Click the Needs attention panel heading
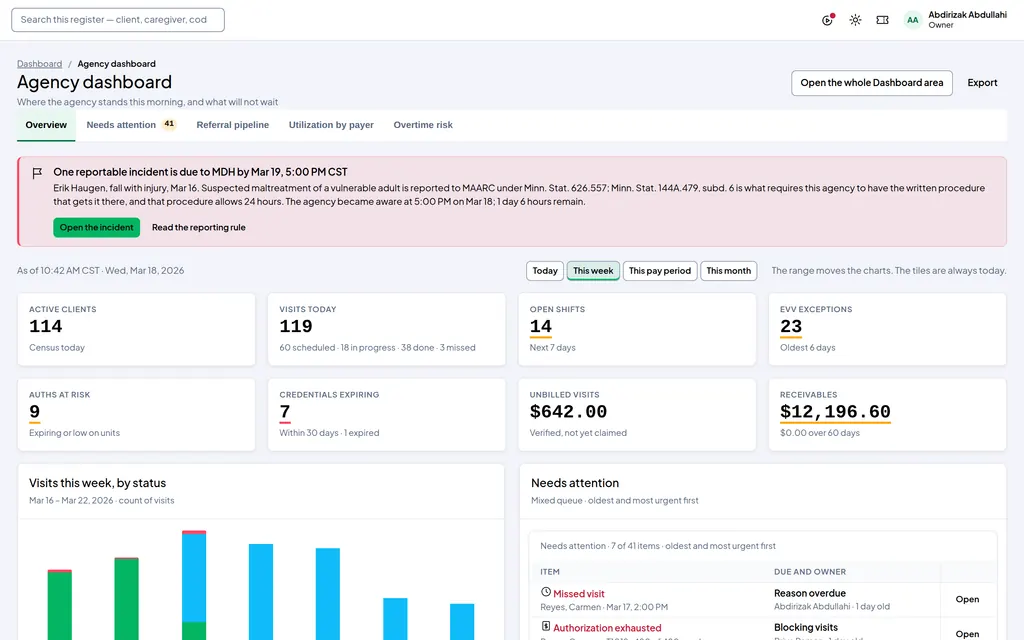1024x640 pixels. [x=575, y=483]
